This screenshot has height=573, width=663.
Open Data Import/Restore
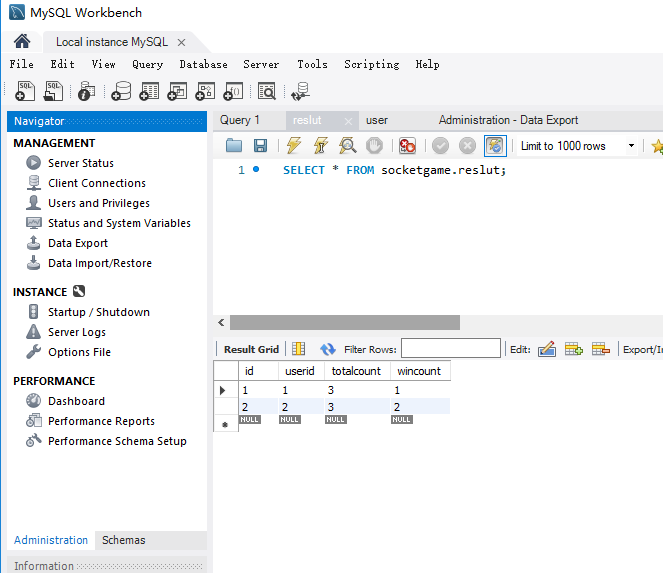pyautogui.click(x=100, y=263)
